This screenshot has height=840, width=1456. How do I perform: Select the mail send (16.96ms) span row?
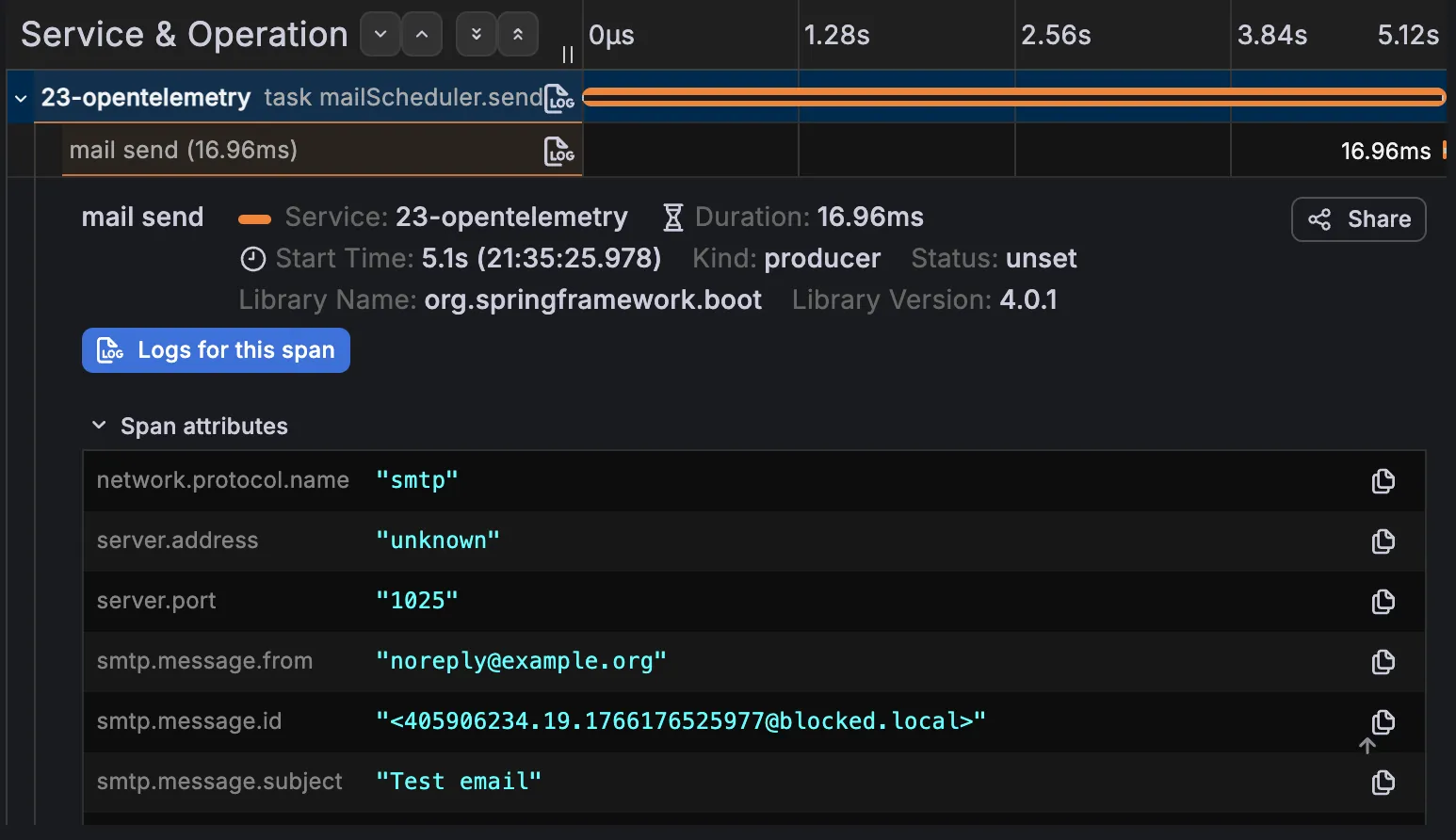coord(283,150)
